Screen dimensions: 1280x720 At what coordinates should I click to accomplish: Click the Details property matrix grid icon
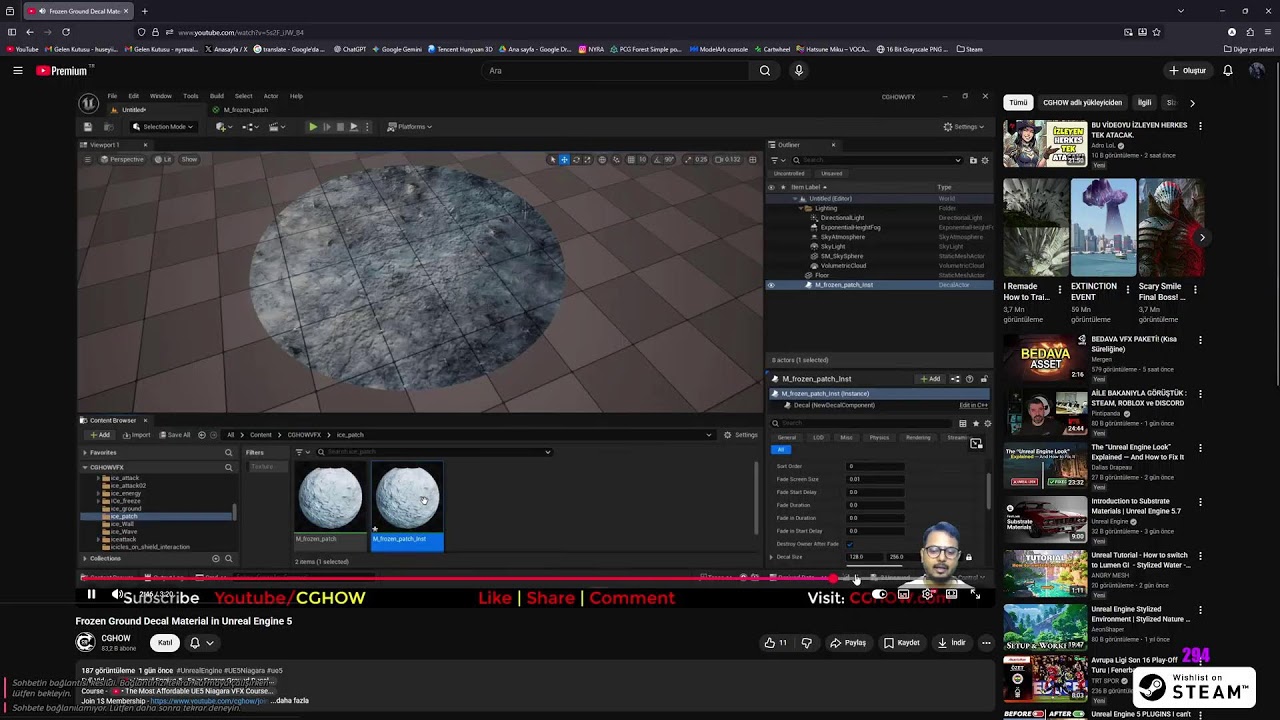point(963,424)
